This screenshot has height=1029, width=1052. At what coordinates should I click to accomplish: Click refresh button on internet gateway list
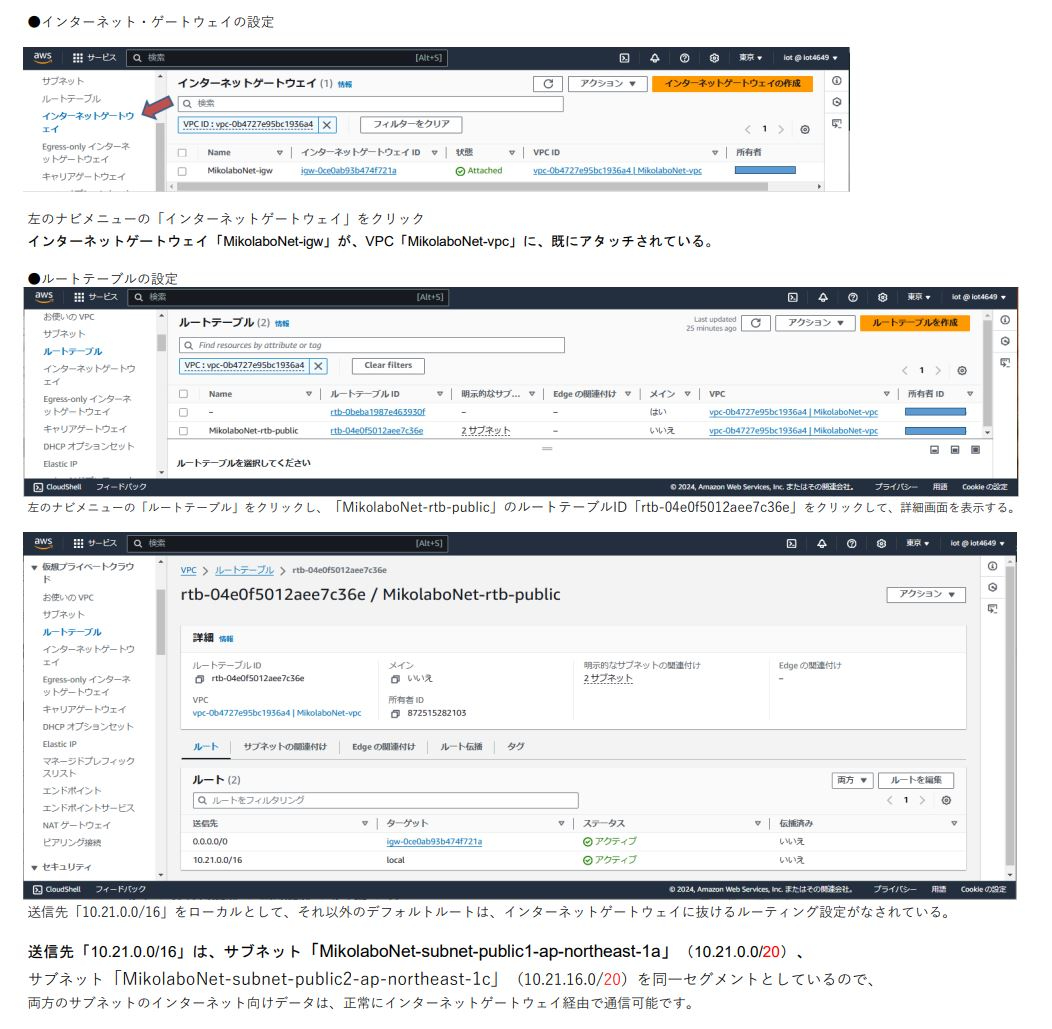[x=548, y=84]
